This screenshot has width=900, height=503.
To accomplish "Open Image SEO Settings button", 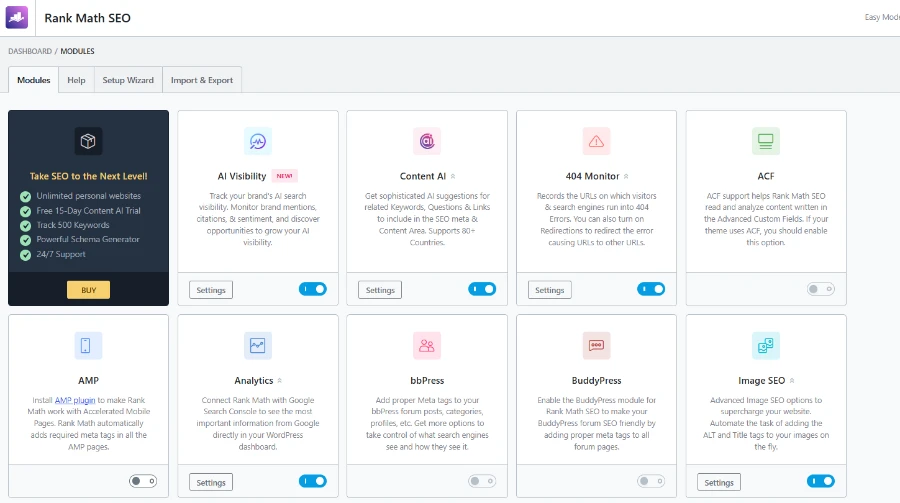I will click(x=719, y=482).
